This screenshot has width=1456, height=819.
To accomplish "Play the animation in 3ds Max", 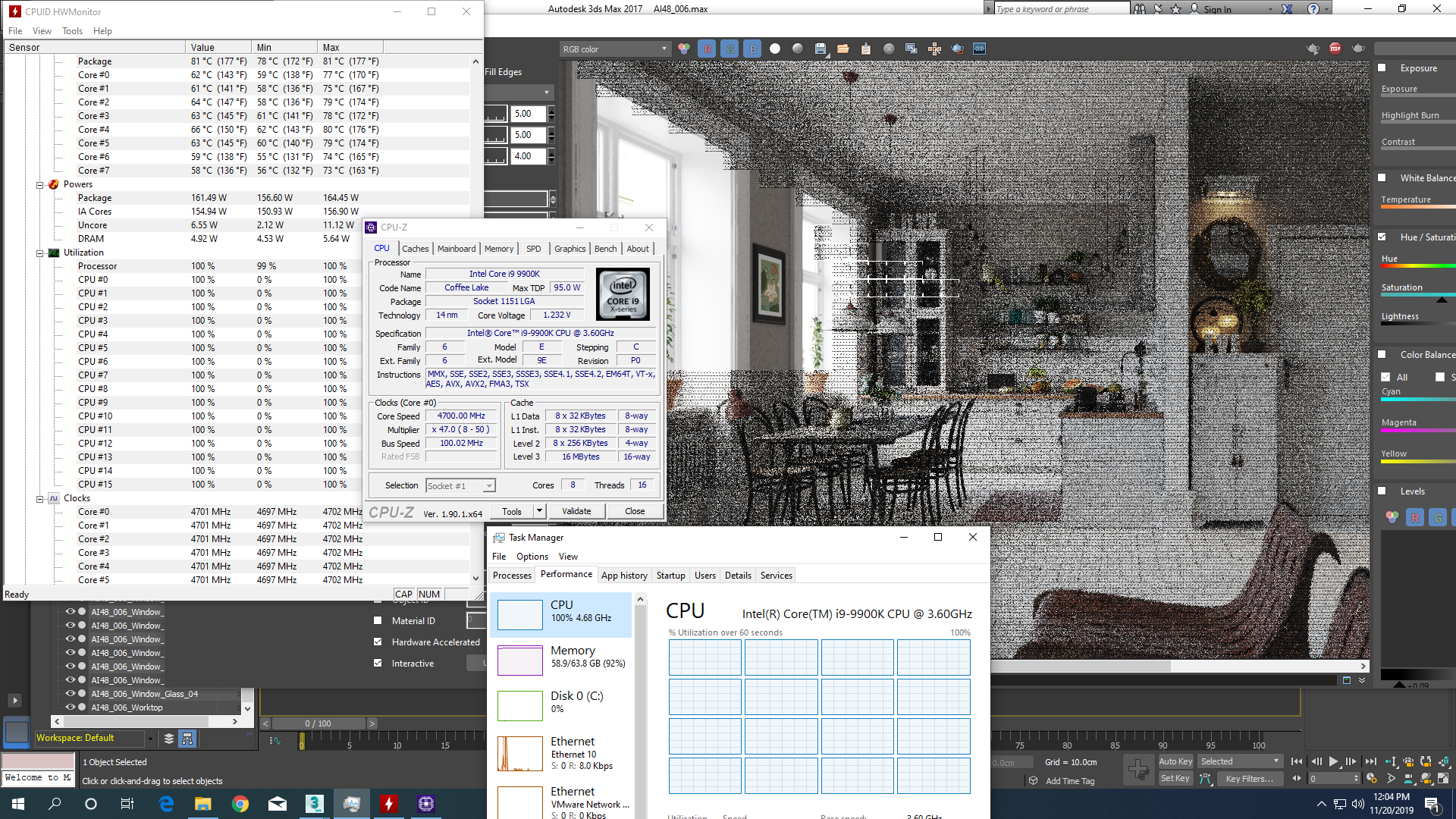I will click(1334, 761).
